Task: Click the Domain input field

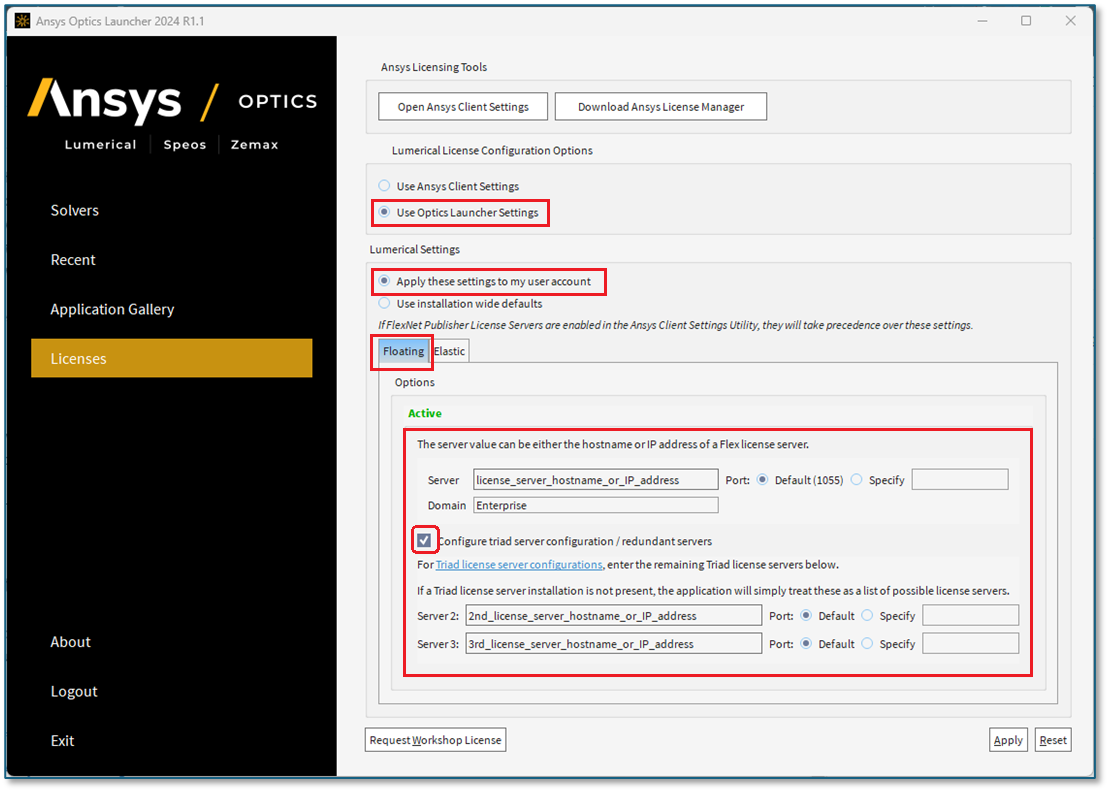Action: (596, 505)
